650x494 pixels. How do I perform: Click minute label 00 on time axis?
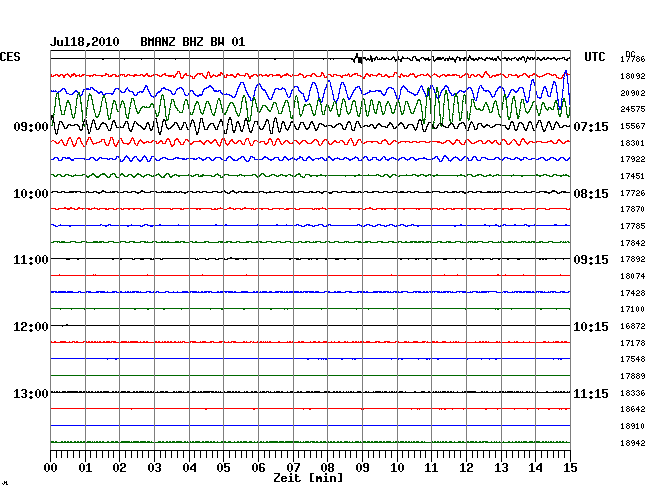[51, 468]
